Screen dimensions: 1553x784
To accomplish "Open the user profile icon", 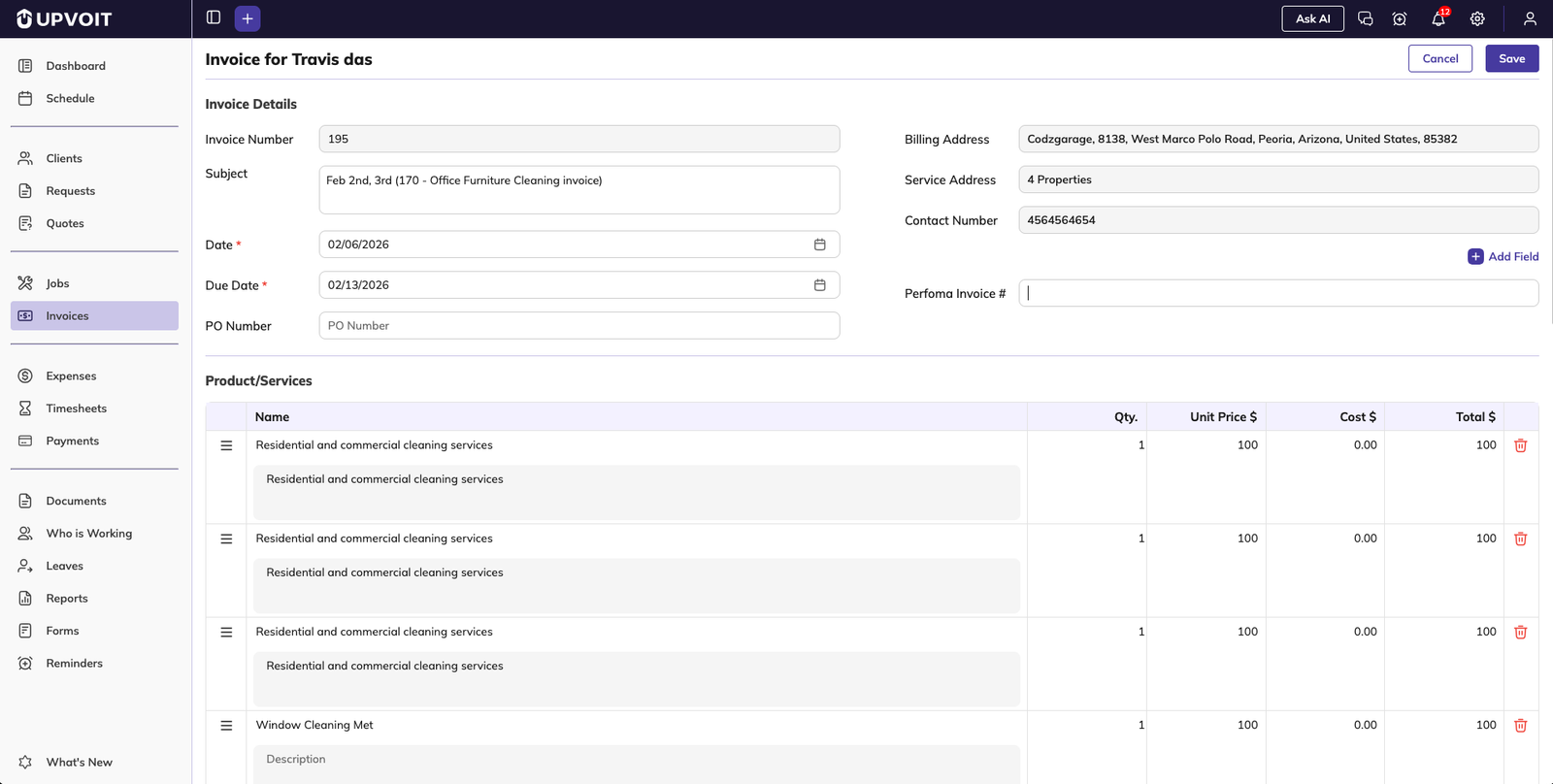I will click(1530, 18).
